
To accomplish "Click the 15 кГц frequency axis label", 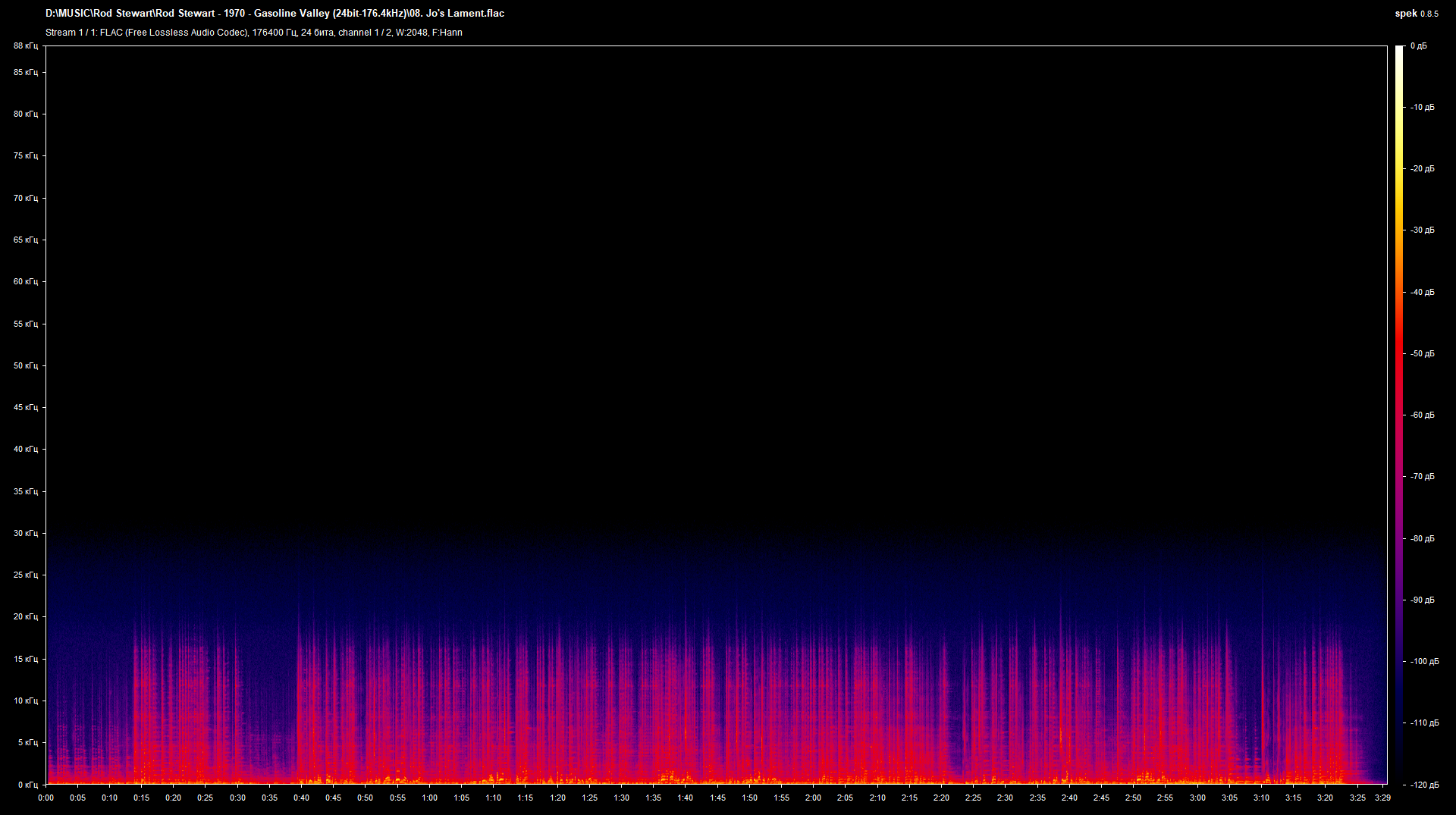I will (x=25, y=659).
